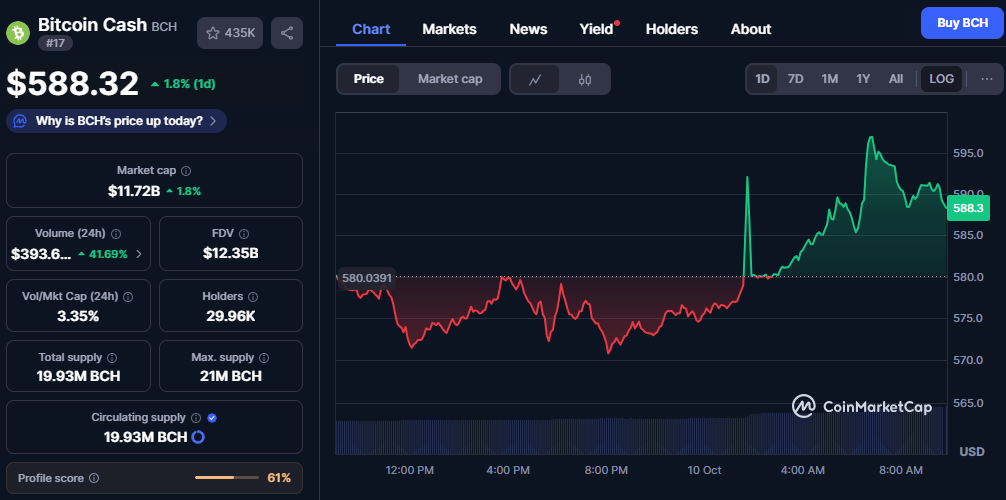1006x500 pixels.
Task: Select the 7D time range
Action: point(795,78)
